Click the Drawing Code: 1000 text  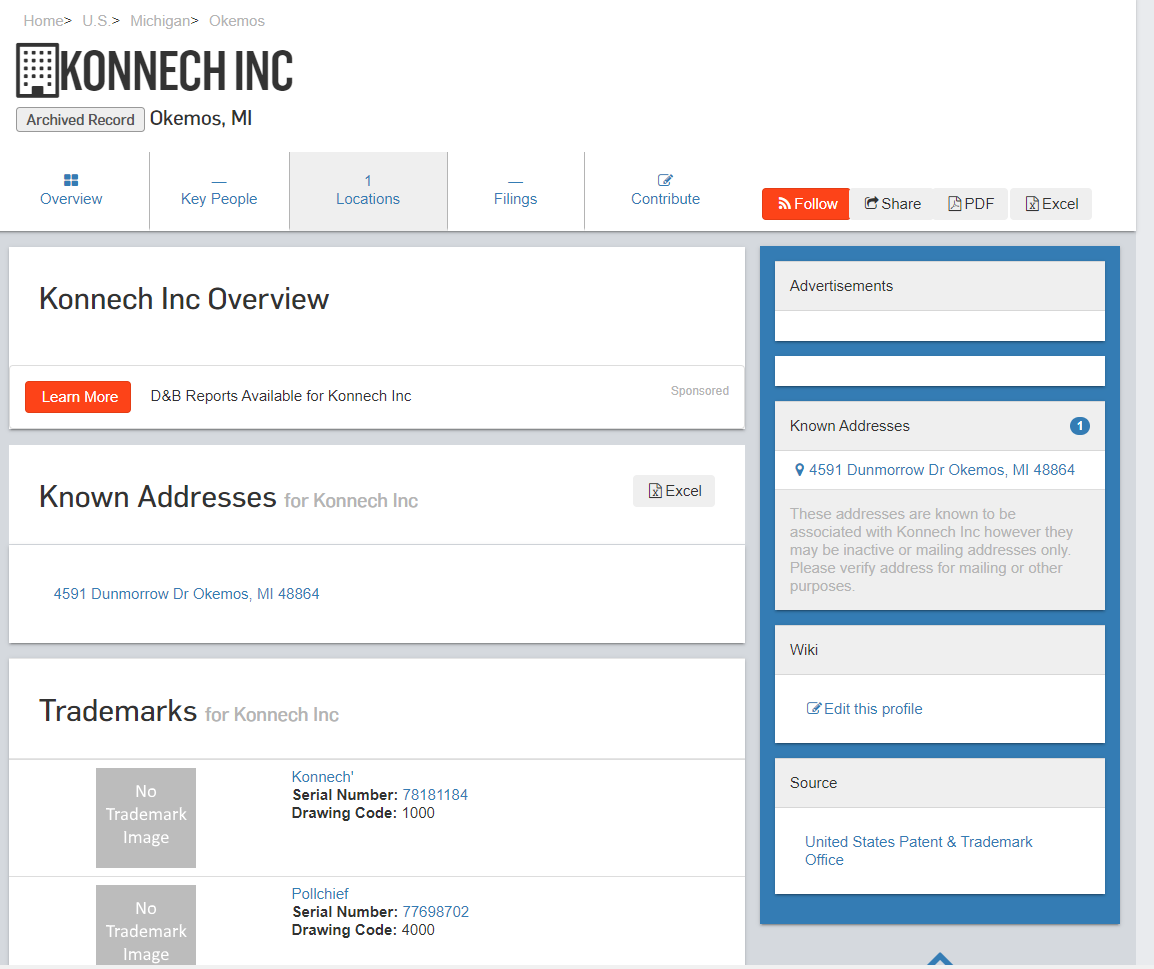[x=364, y=813]
